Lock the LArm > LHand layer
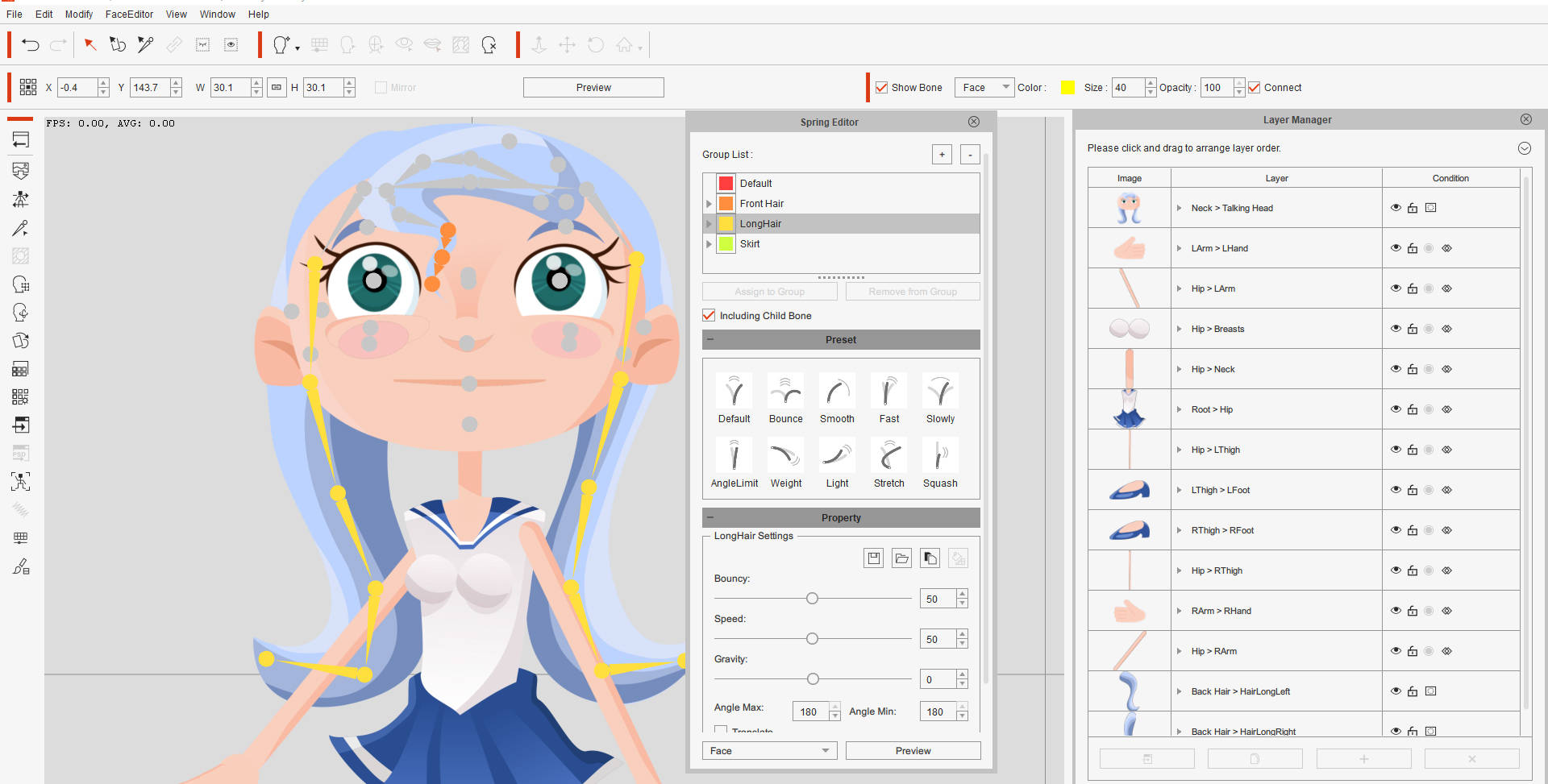This screenshot has height=784, width=1548. [1413, 249]
